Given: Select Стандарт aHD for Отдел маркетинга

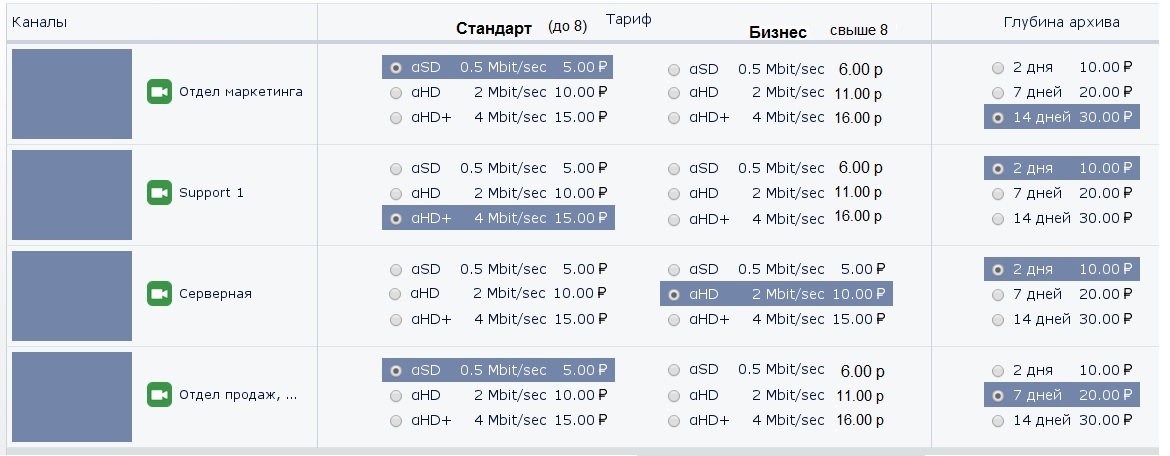Looking at the screenshot, I should coord(397,93).
